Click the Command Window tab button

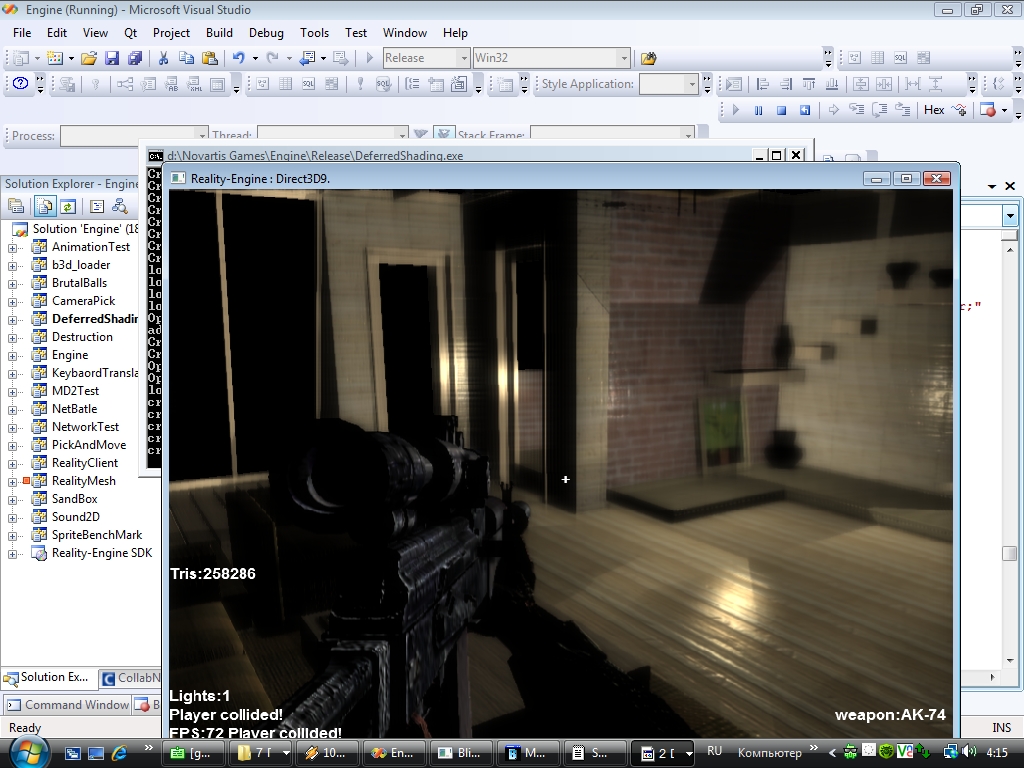point(68,705)
